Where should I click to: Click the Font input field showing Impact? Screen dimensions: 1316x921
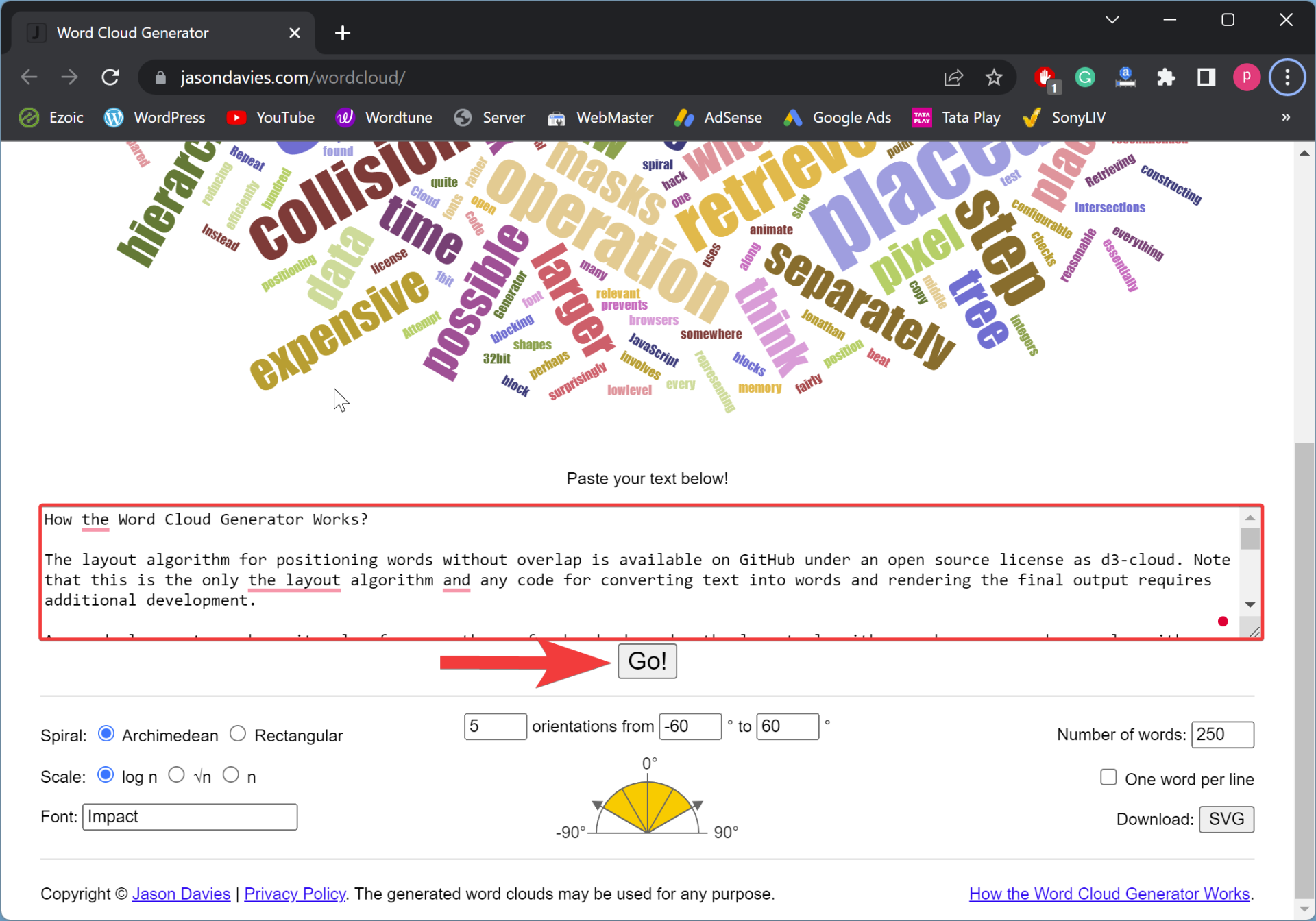coord(189,817)
